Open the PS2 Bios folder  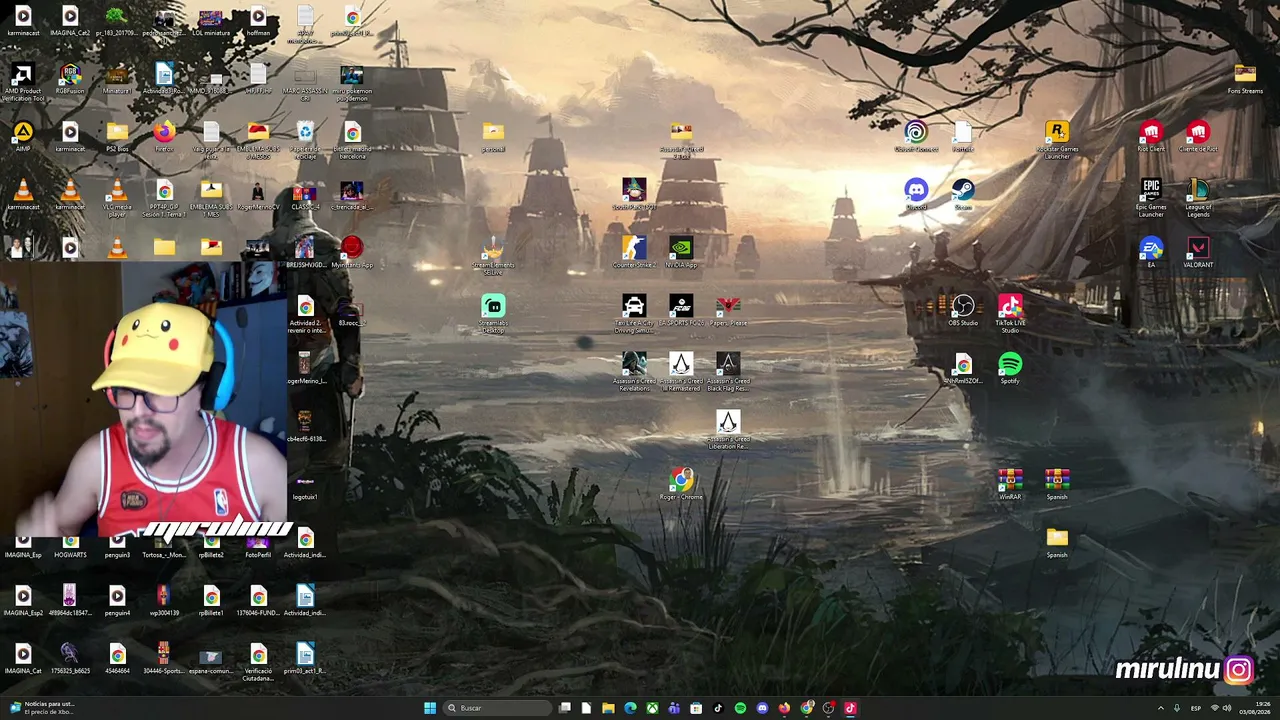(x=117, y=138)
